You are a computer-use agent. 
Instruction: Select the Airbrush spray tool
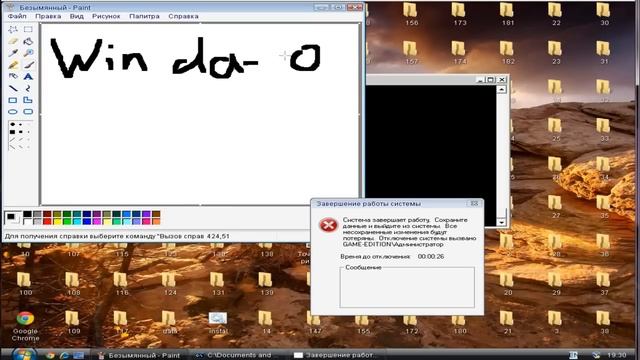pos(13,76)
